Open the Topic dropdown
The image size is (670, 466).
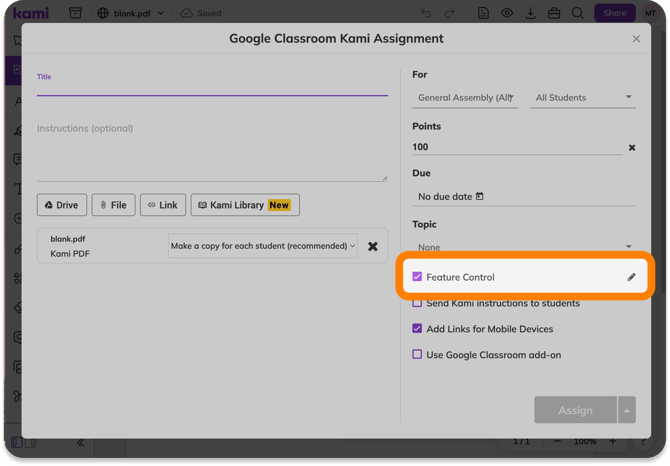click(524, 247)
